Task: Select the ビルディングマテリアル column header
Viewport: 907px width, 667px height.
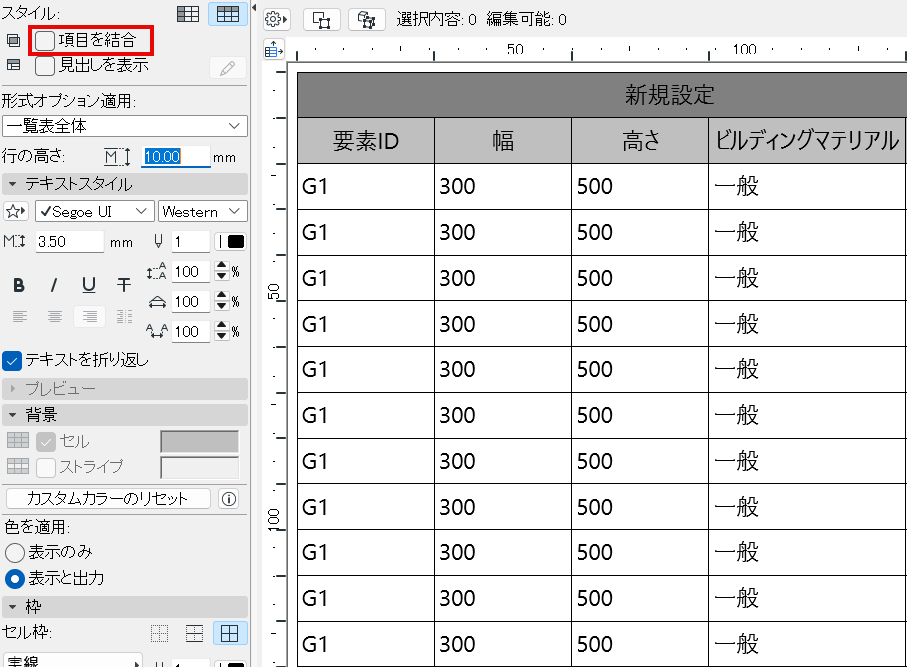Action: pos(808,141)
